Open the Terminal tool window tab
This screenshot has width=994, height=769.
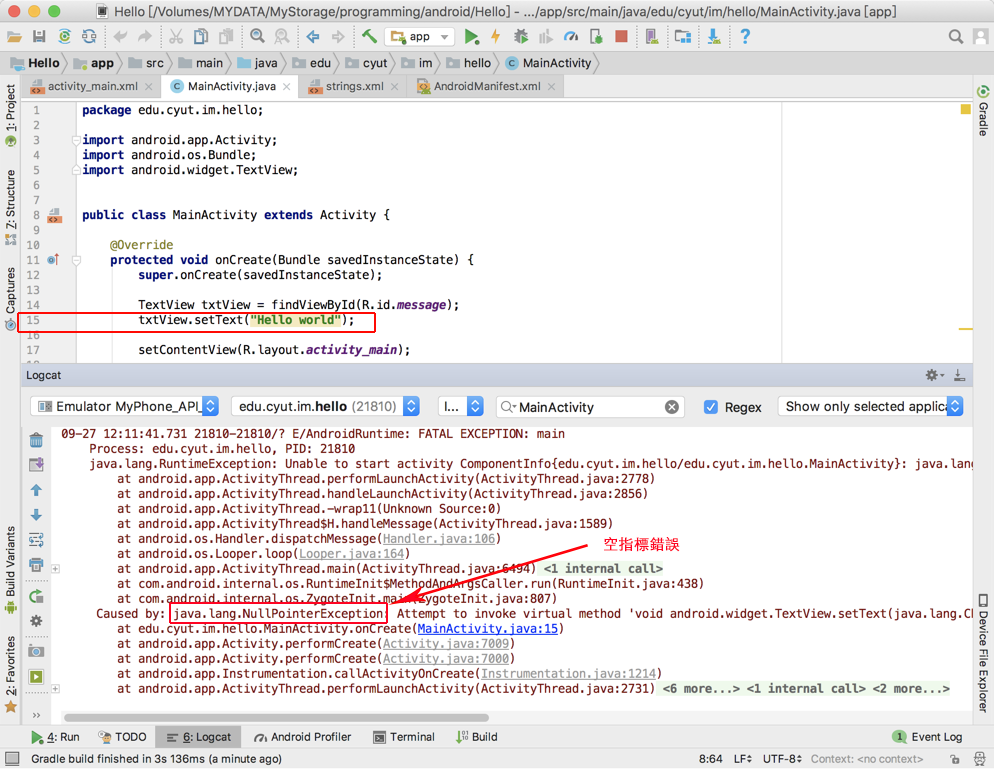pyautogui.click(x=404, y=737)
